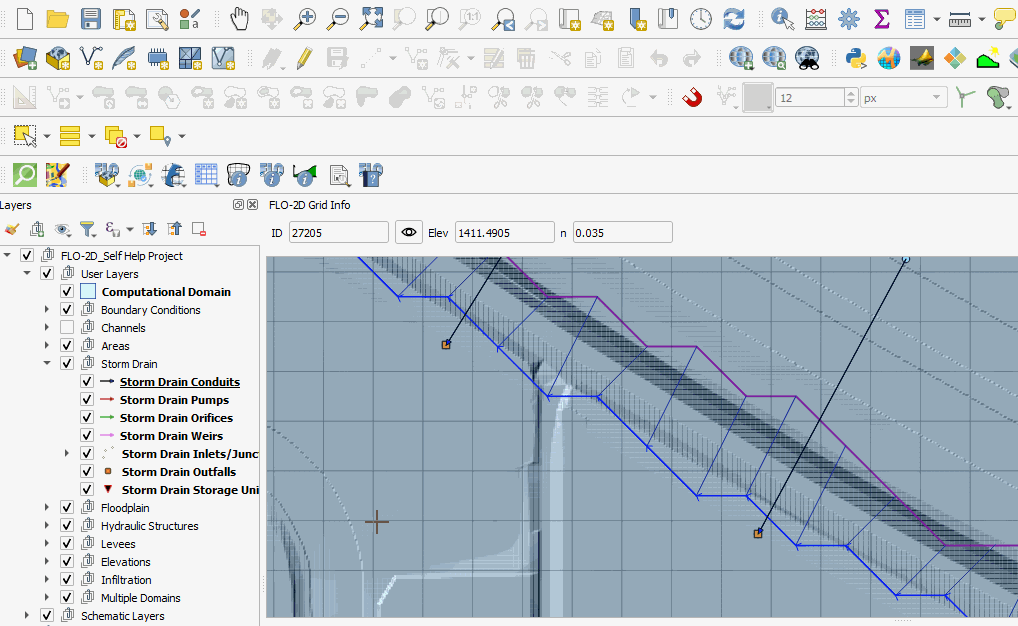
Task: Select the Pan Map hand tool
Action: [239, 18]
